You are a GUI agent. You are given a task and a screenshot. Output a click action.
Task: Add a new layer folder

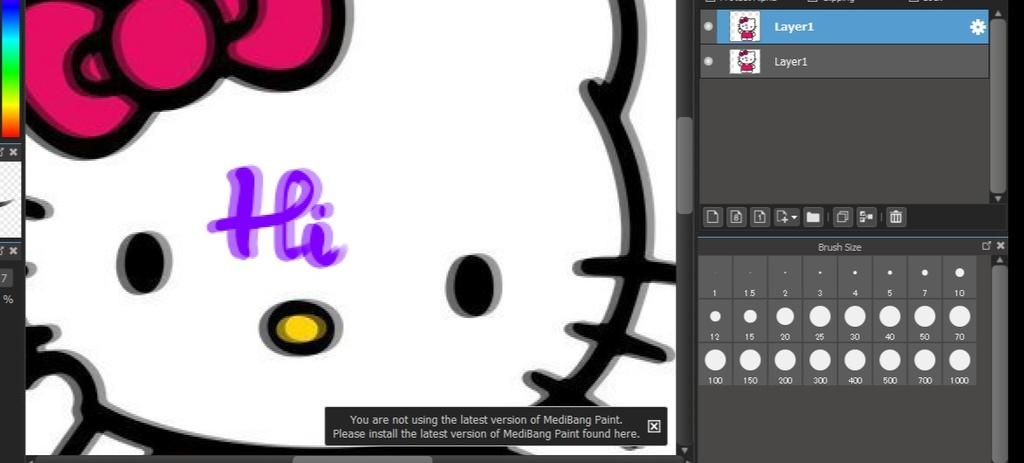click(812, 217)
